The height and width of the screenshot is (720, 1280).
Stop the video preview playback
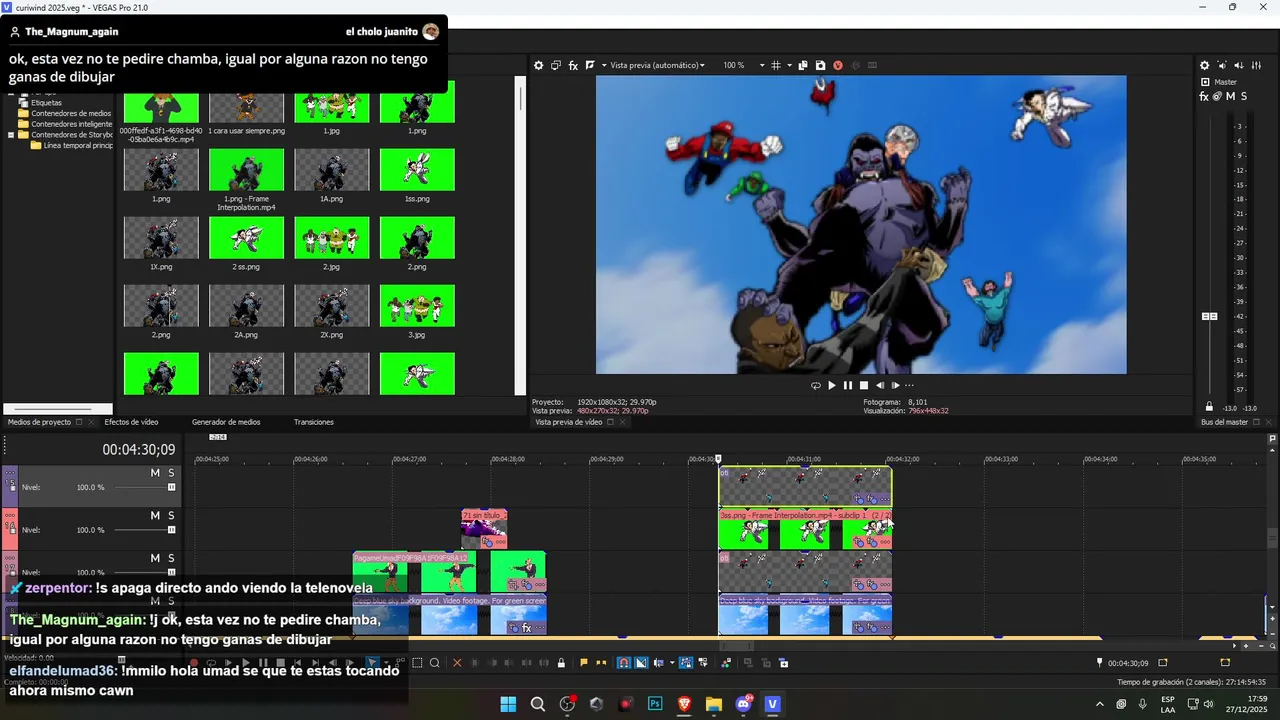(x=864, y=386)
